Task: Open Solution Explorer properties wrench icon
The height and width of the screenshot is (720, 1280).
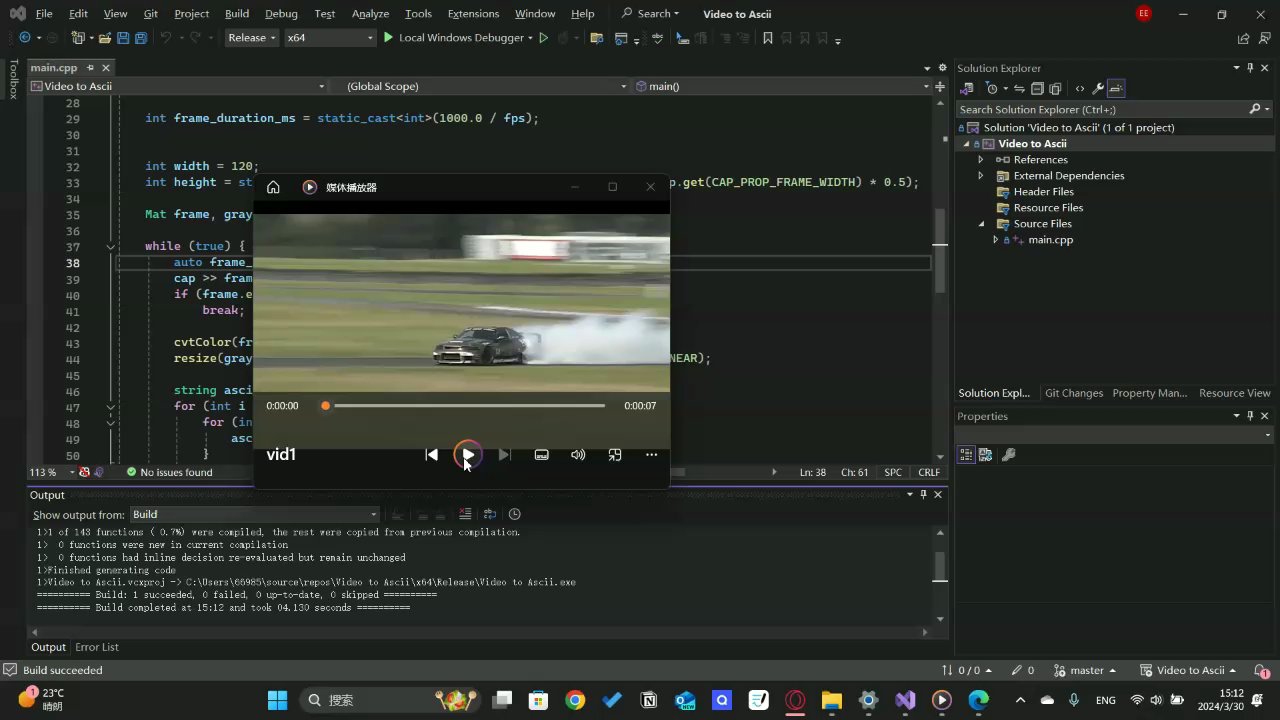Action: pyautogui.click(x=1098, y=89)
